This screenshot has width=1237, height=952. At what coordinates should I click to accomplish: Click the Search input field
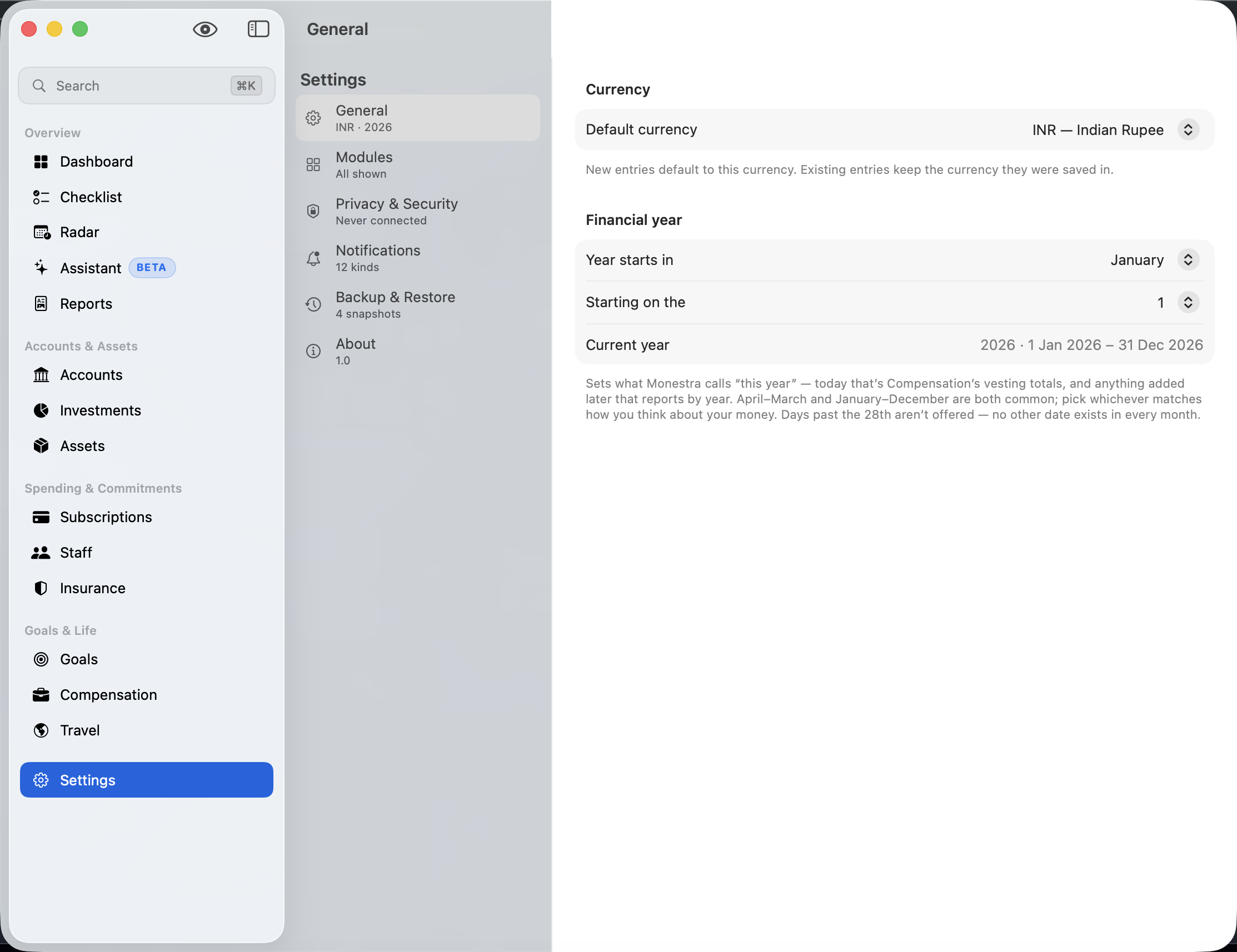[x=147, y=86]
